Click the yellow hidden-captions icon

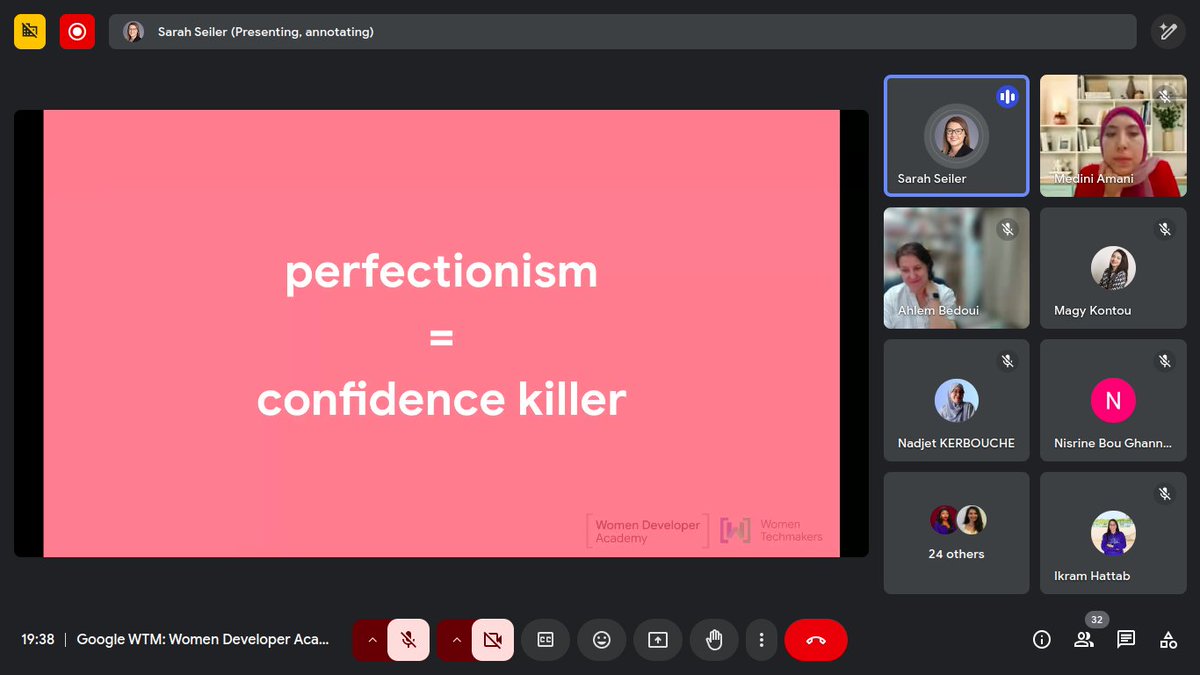(30, 32)
